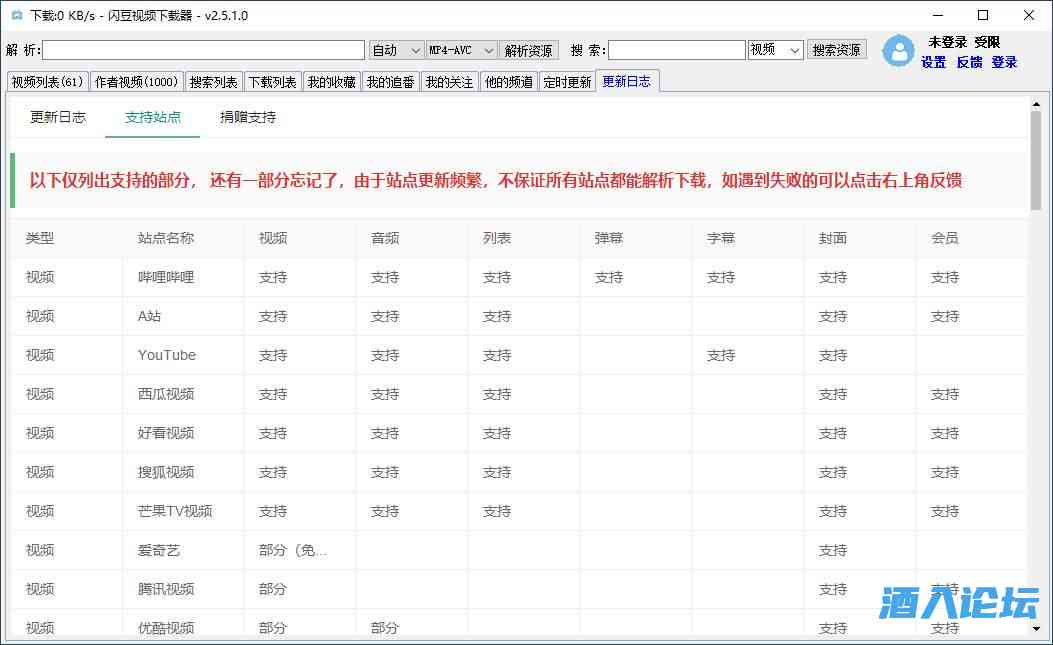Screen dimensions: 1053x645
Task: Switch to 定时更新 tab
Action: (567, 82)
